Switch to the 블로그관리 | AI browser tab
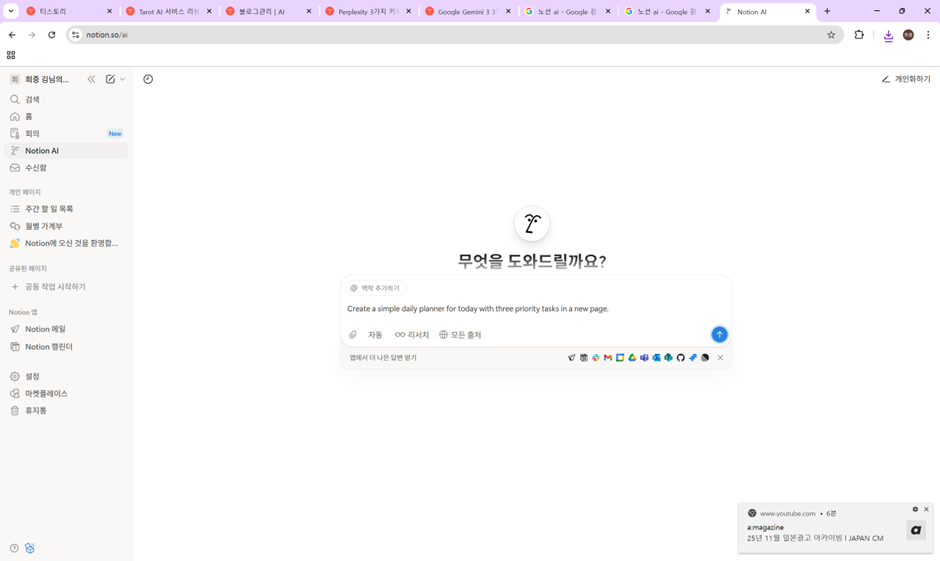 [269, 11]
